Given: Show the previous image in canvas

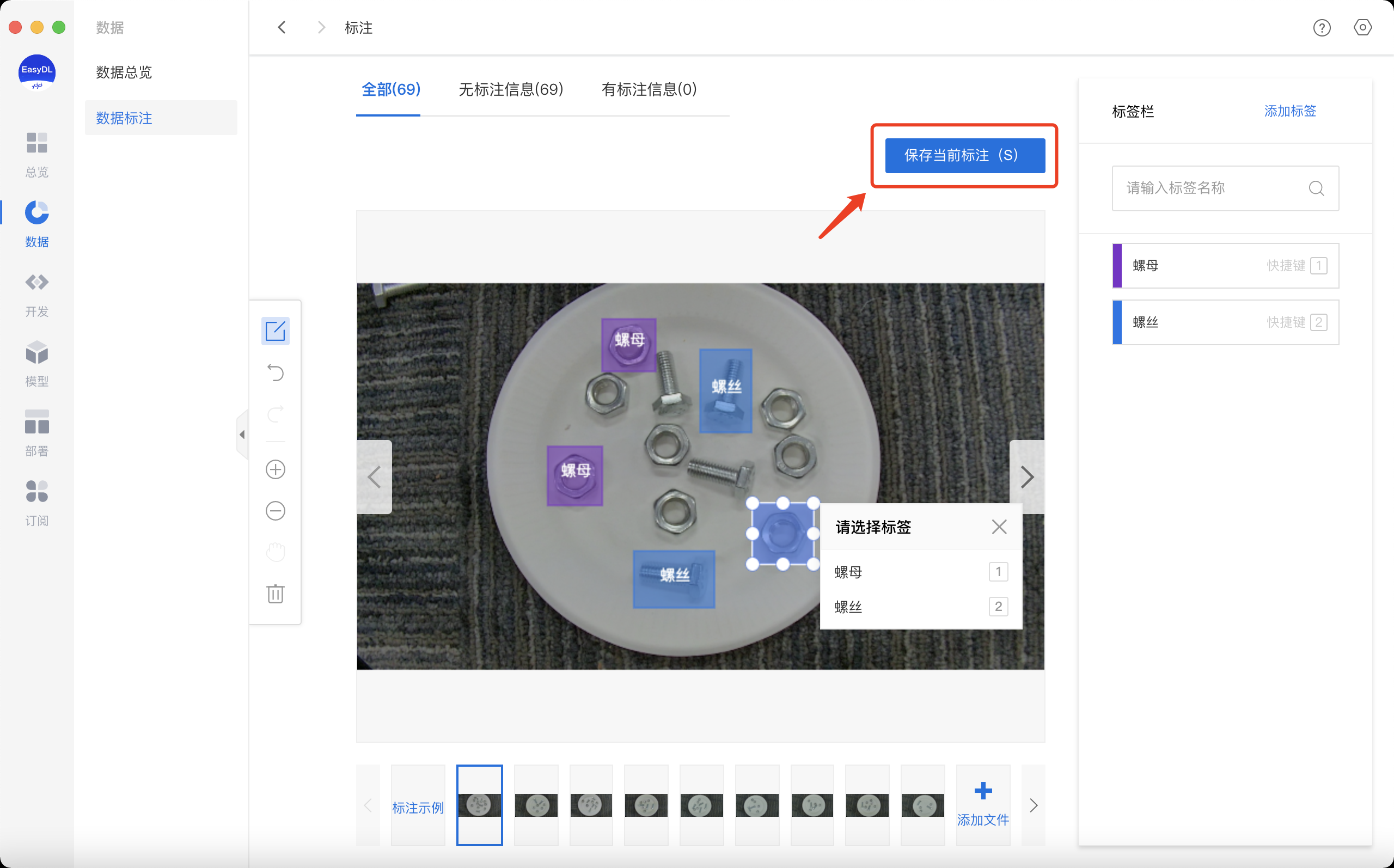Looking at the screenshot, I should coord(374,477).
